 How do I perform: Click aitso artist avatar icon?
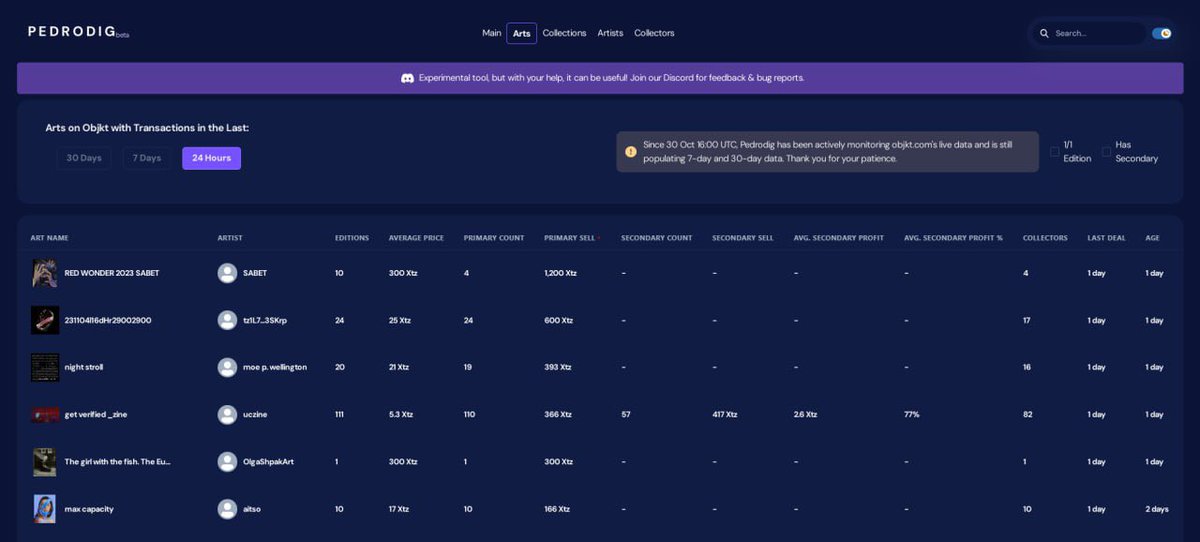point(228,509)
